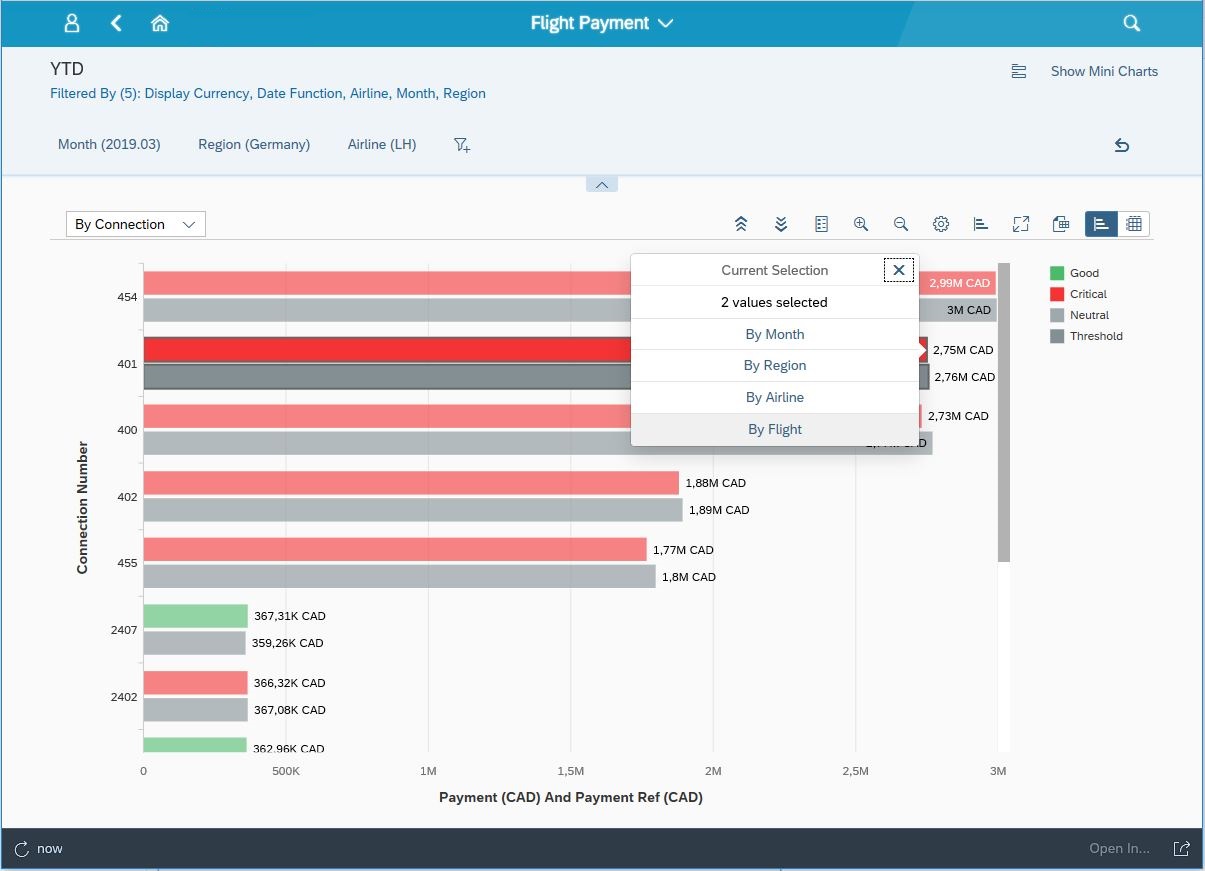The width and height of the screenshot is (1205, 871).
Task: Click the Show Mini Charts link
Action: coord(1103,71)
